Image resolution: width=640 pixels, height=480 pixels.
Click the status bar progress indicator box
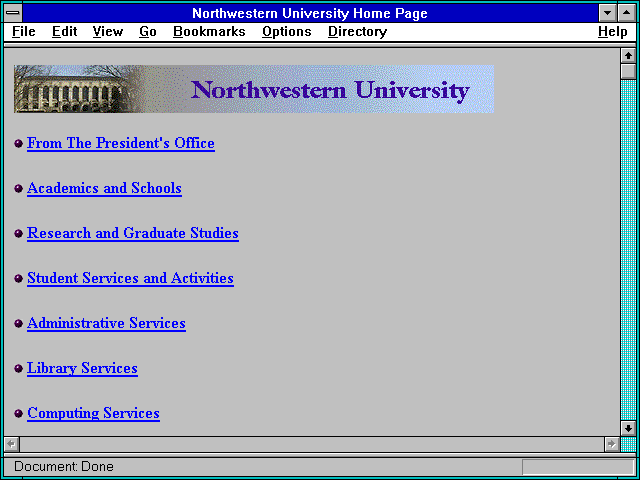pos(578,467)
